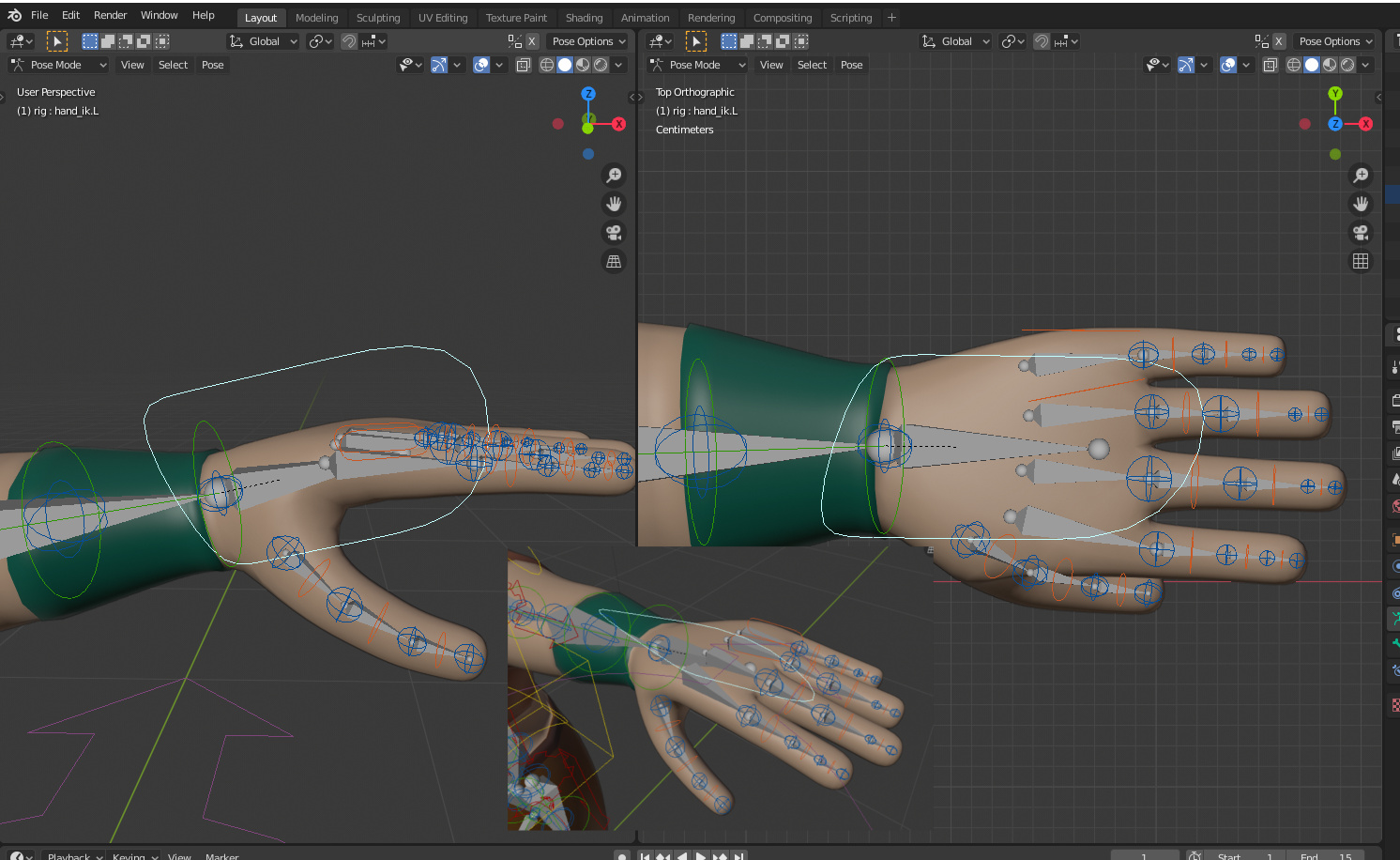Click the right viewport's select tool icon
The height and width of the screenshot is (860, 1400).
pyautogui.click(x=695, y=41)
